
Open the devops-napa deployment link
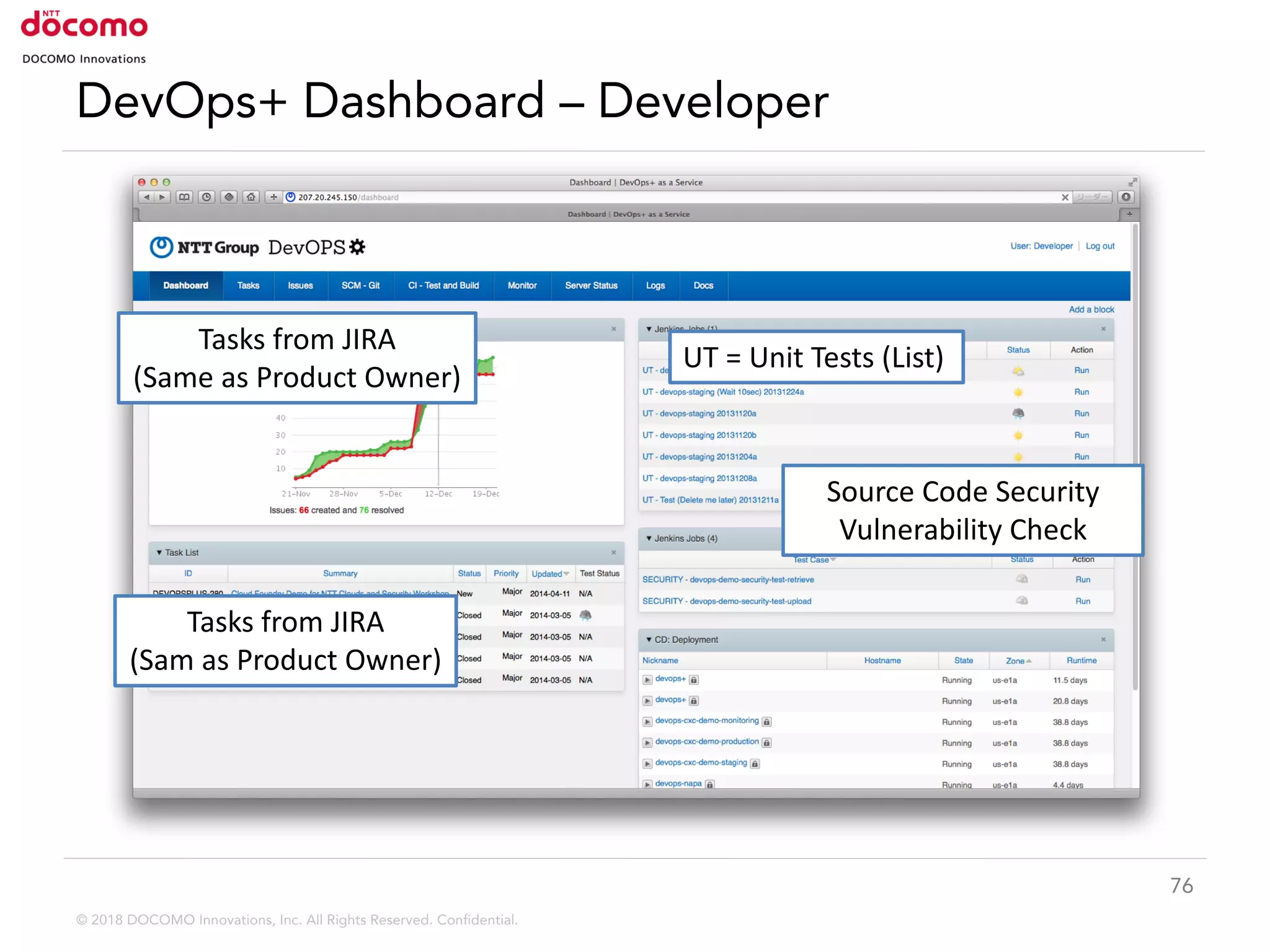pos(678,783)
